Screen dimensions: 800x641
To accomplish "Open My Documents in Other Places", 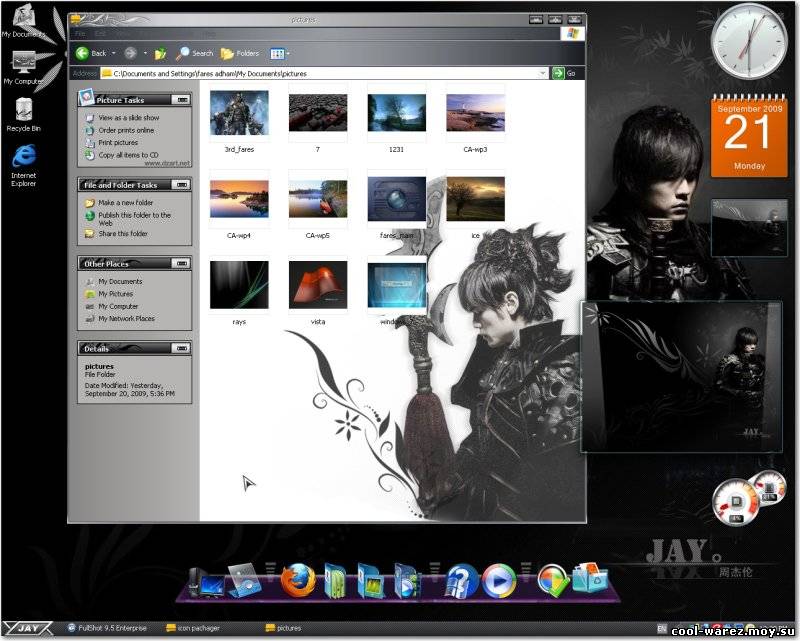I will (x=120, y=281).
